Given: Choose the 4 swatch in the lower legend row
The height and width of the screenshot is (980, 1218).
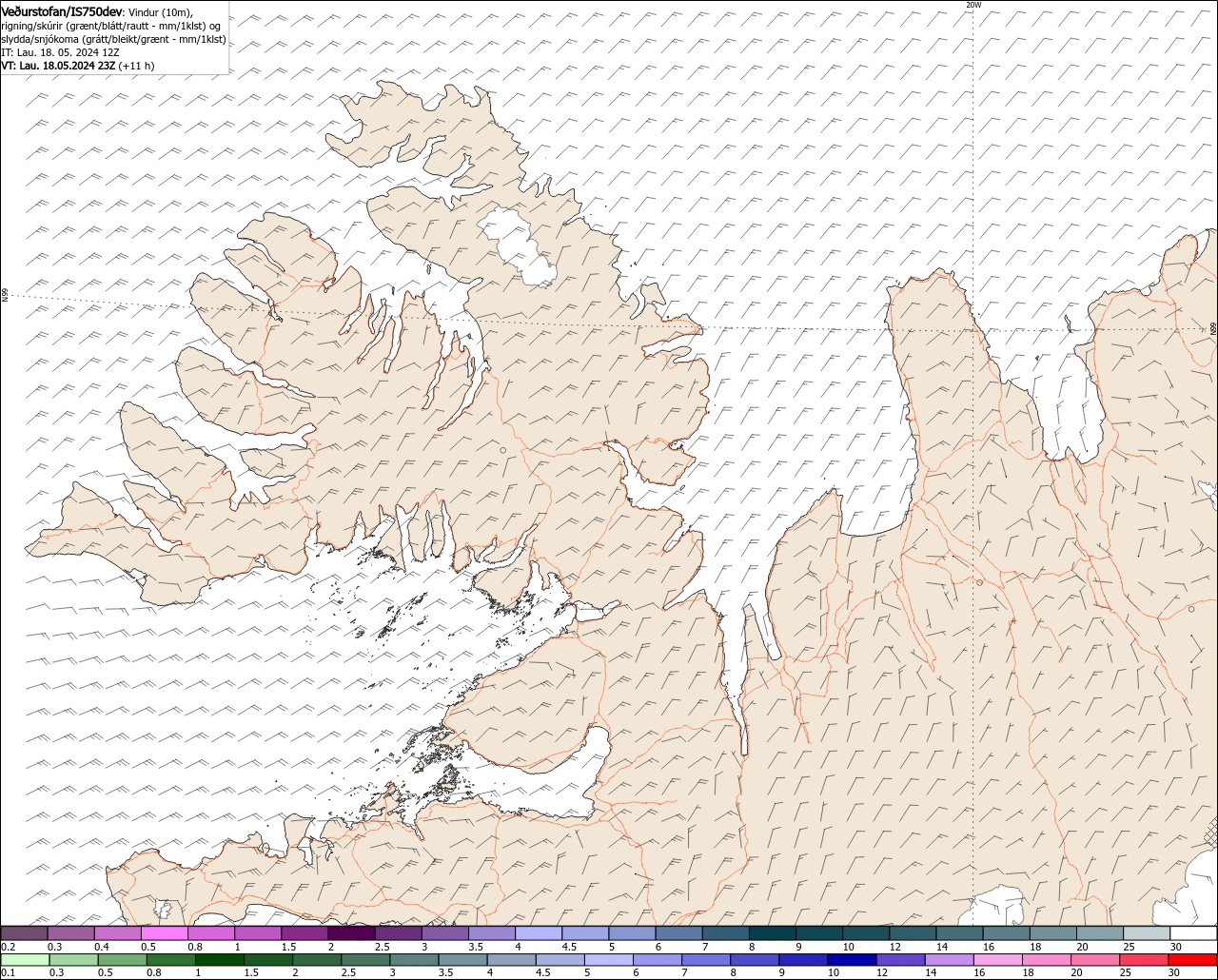Looking at the screenshot, I should pos(512,960).
